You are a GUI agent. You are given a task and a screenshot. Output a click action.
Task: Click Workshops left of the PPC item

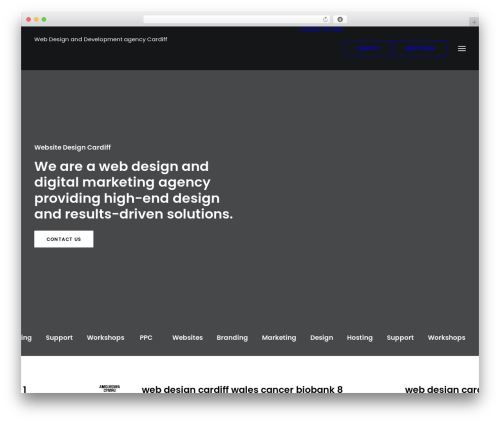(105, 338)
